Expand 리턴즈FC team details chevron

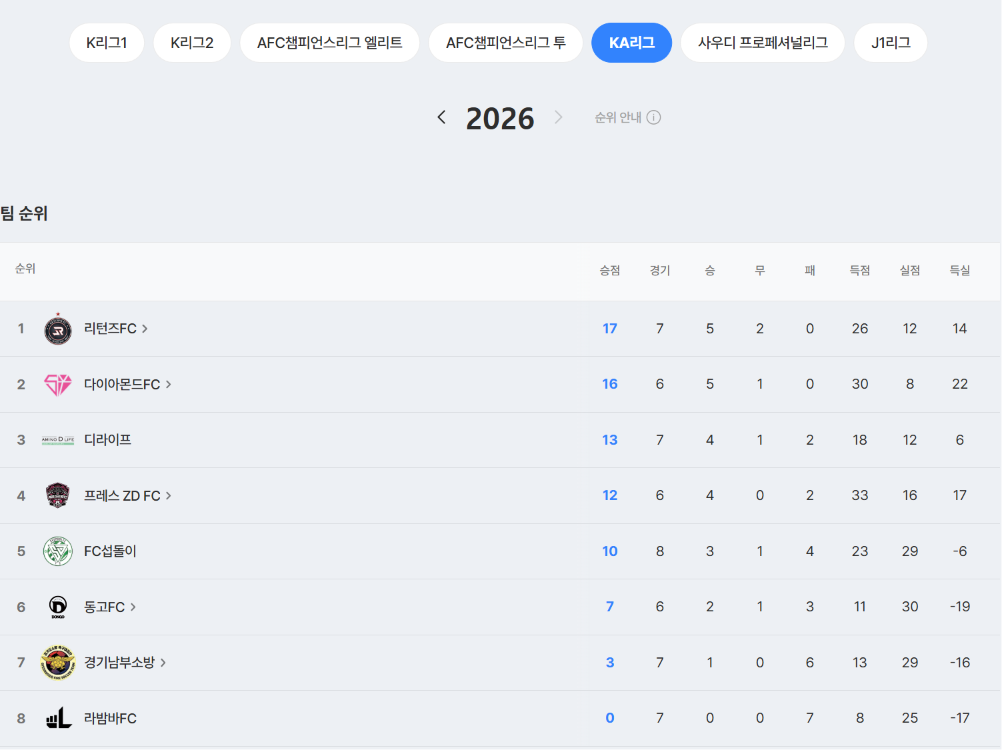[x=145, y=328]
